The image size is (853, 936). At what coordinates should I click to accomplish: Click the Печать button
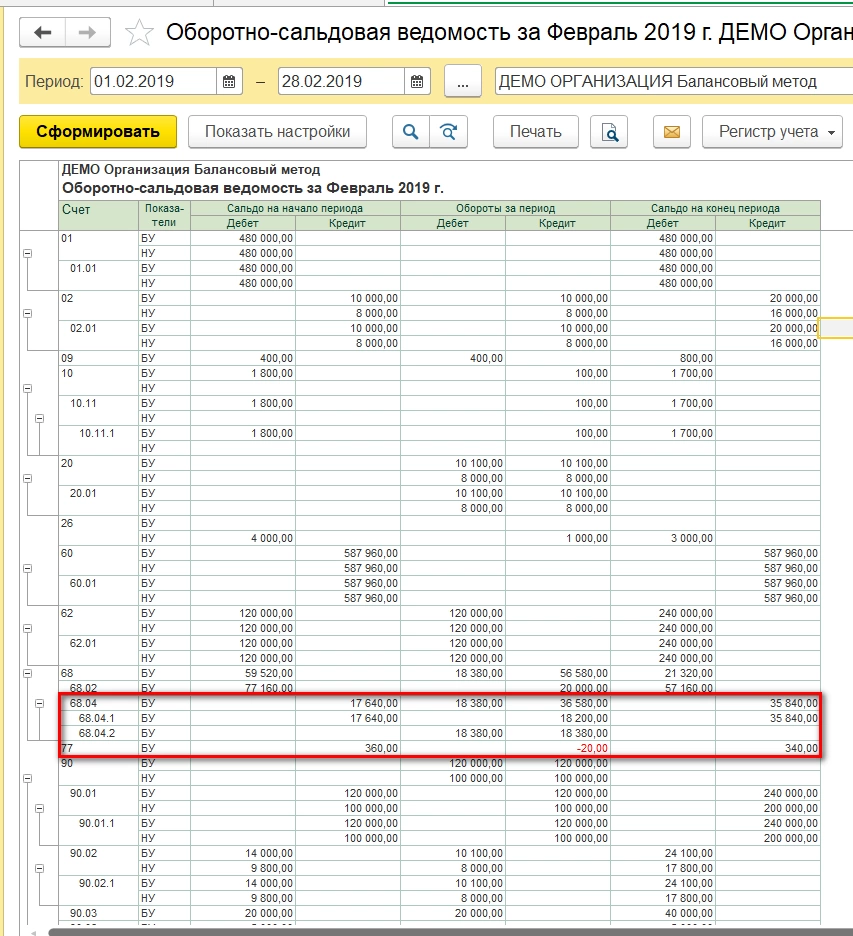point(535,132)
